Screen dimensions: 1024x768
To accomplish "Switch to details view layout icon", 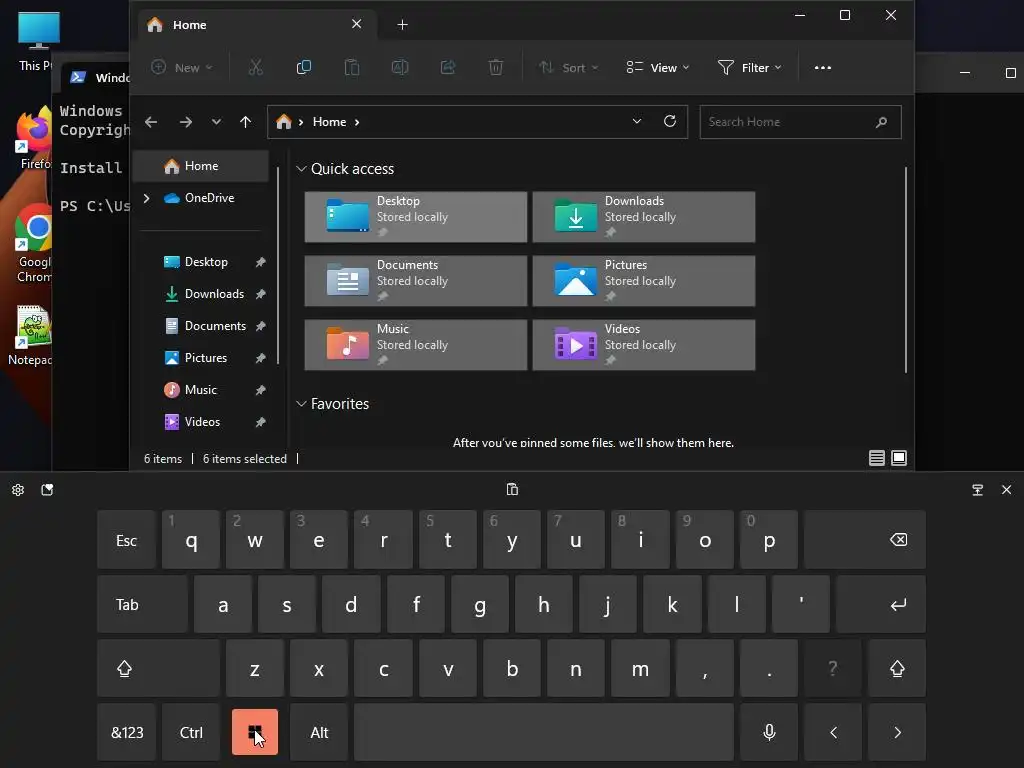I will [877, 458].
